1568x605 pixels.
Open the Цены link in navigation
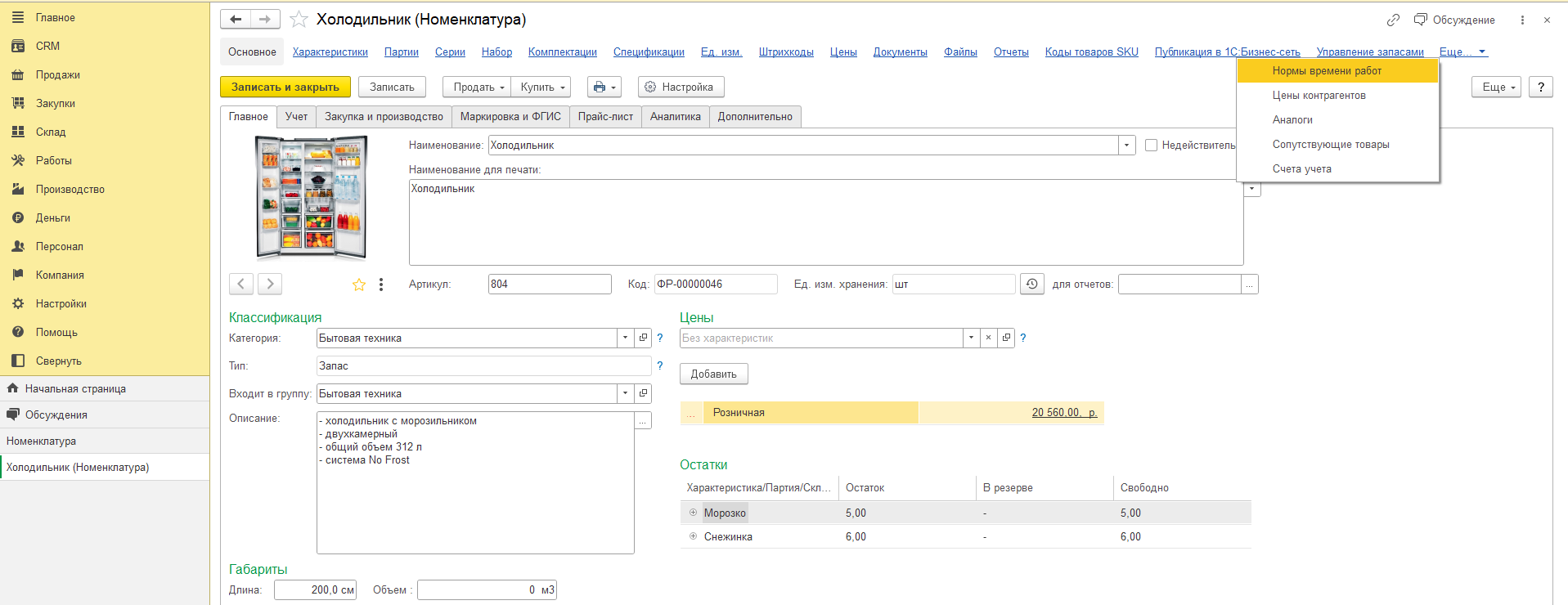[x=843, y=52]
